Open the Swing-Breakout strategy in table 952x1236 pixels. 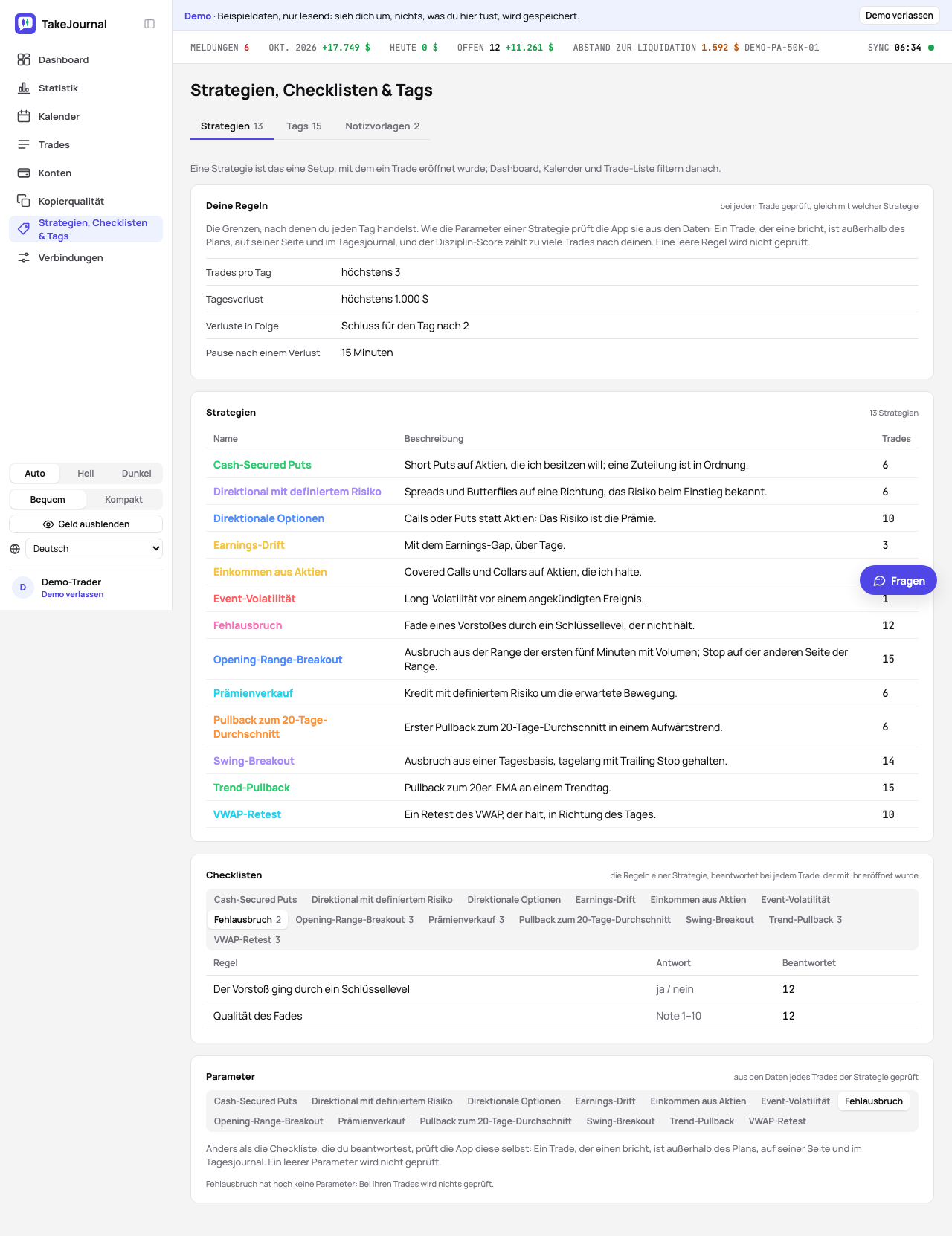coord(254,761)
